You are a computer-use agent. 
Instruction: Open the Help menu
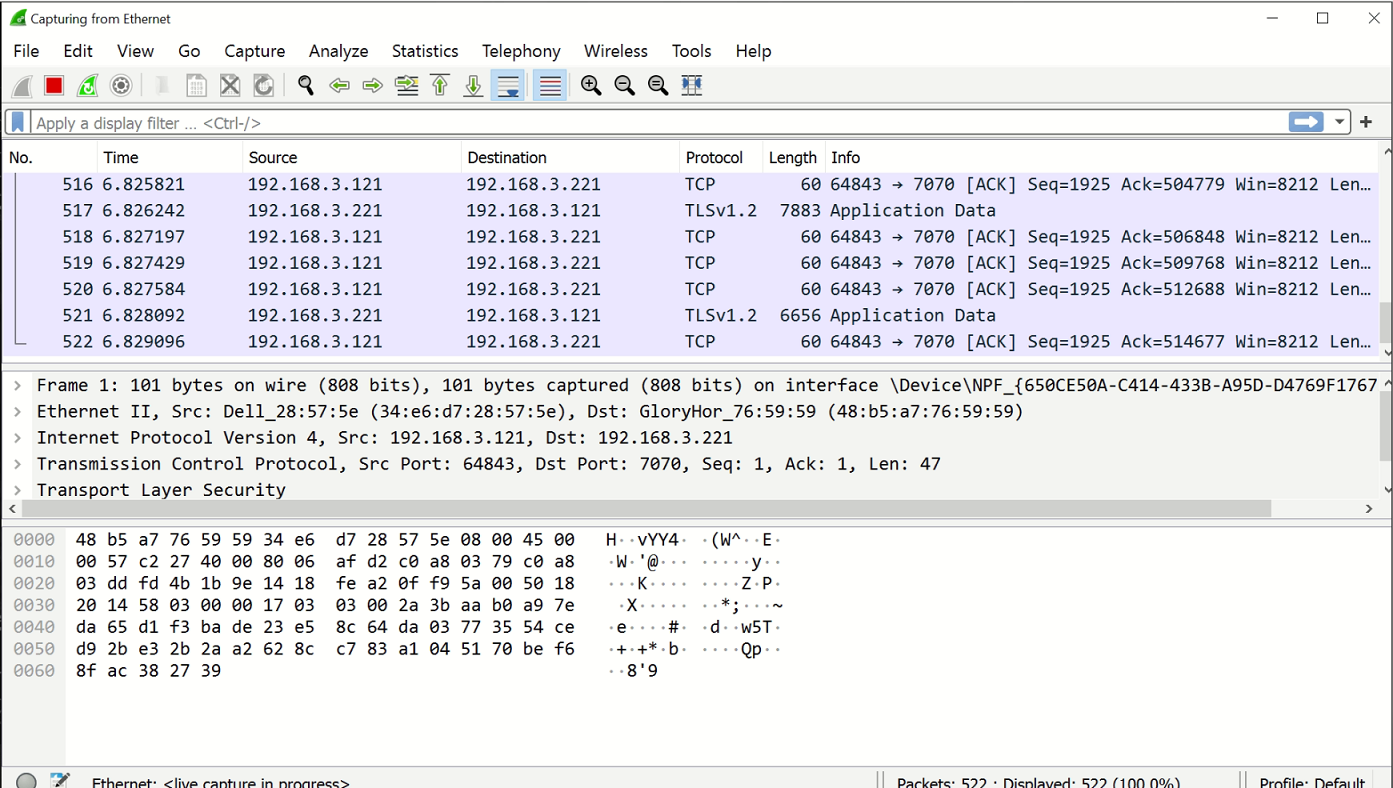coord(753,51)
